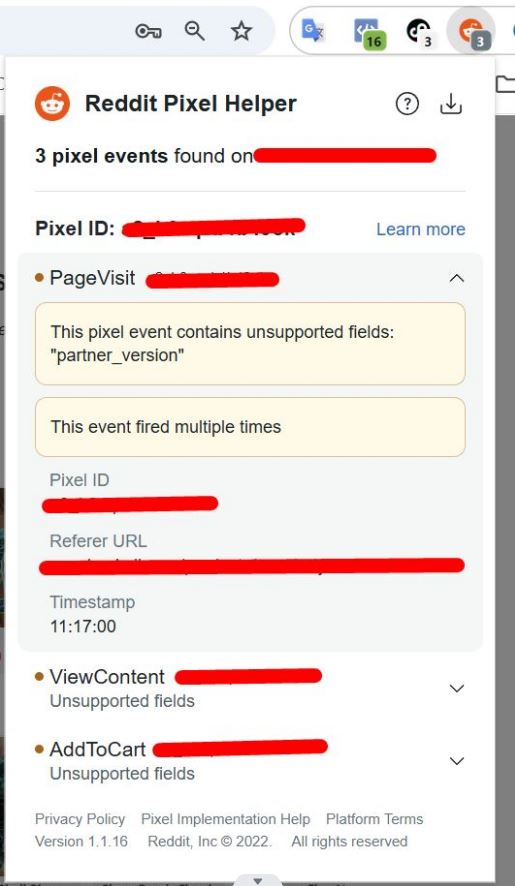Image resolution: width=515 pixels, height=886 pixels.
Task: Click the Reddit logo in popup header
Action: point(52,104)
